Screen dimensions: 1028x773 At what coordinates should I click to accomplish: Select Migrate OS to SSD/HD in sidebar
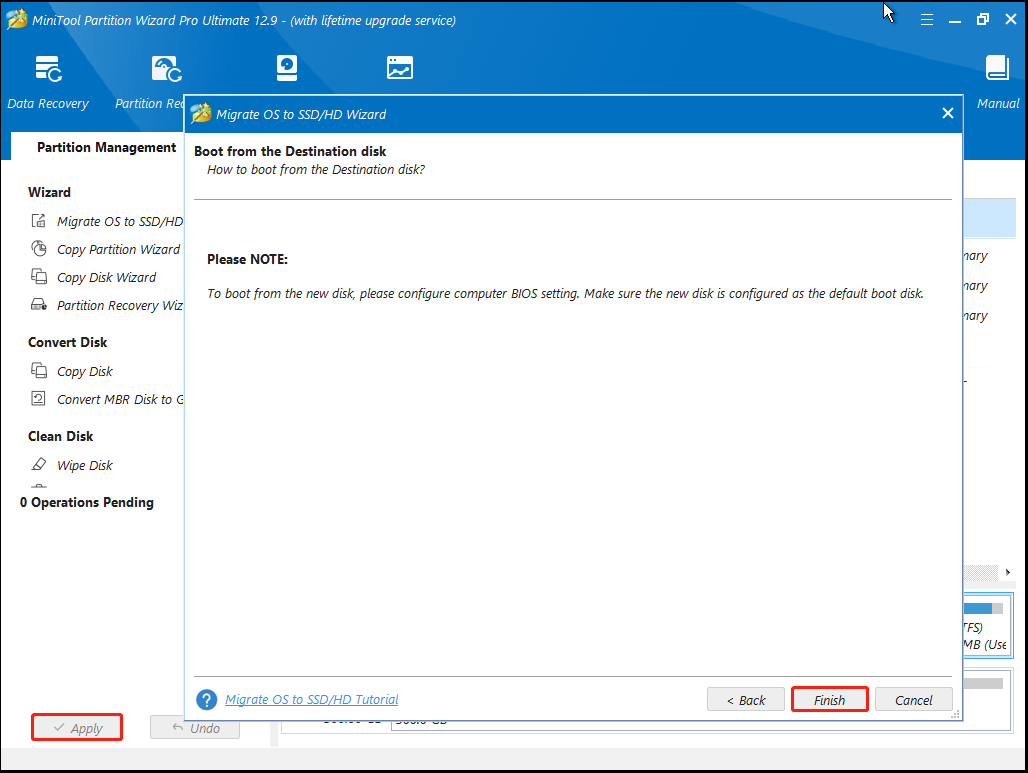coord(120,222)
